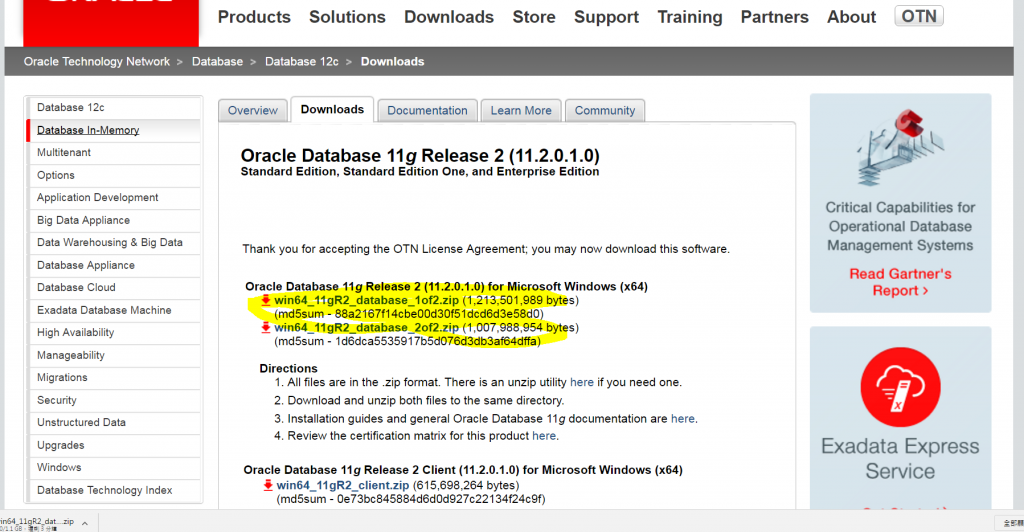This screenshot has height=532, width=1024.
Task: Open the download item chevron in downloads bar
Action: tap(85, 523)
